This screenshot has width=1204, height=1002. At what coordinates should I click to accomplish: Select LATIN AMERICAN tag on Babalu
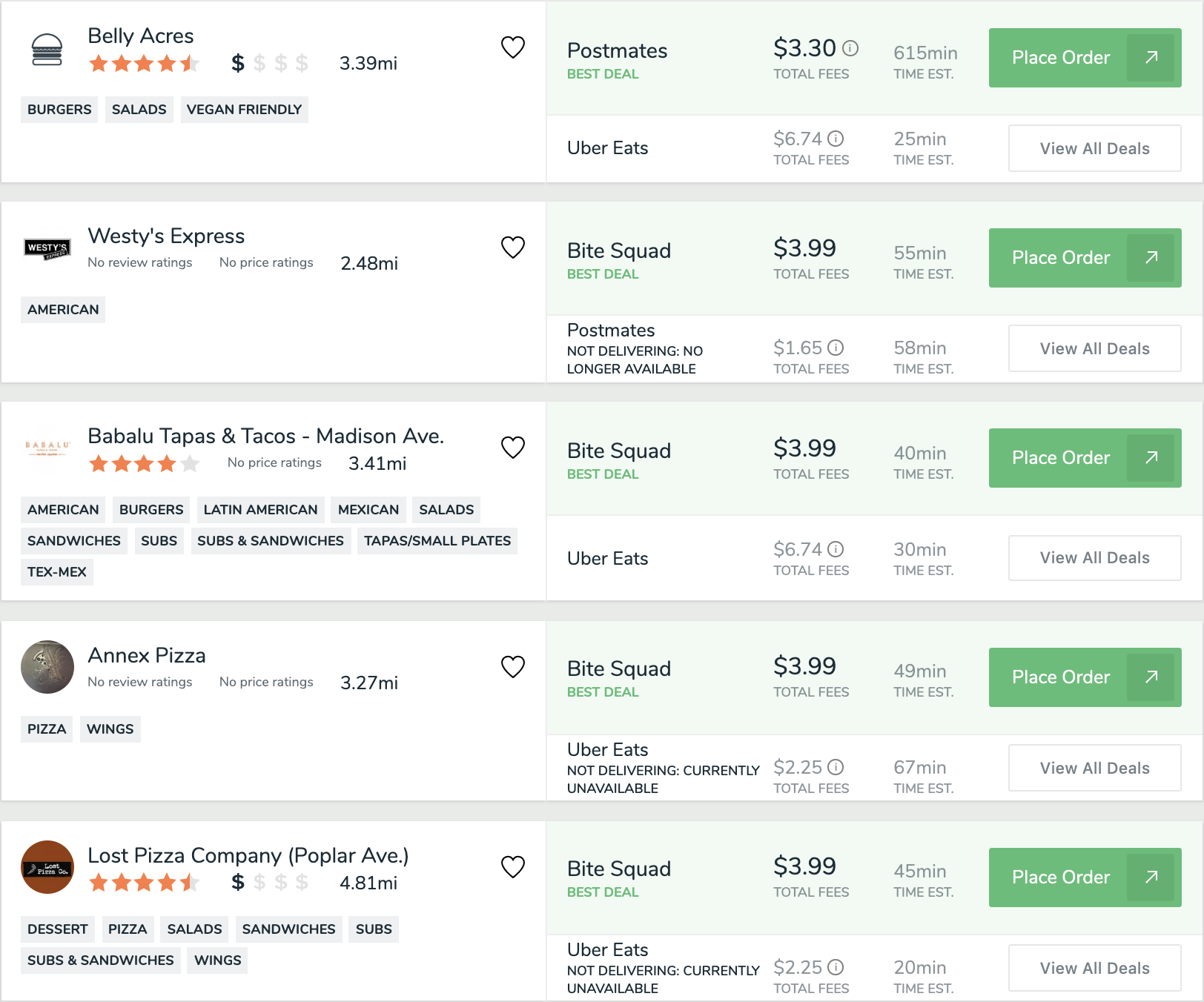pyautogui.click(x=260, y=510)
